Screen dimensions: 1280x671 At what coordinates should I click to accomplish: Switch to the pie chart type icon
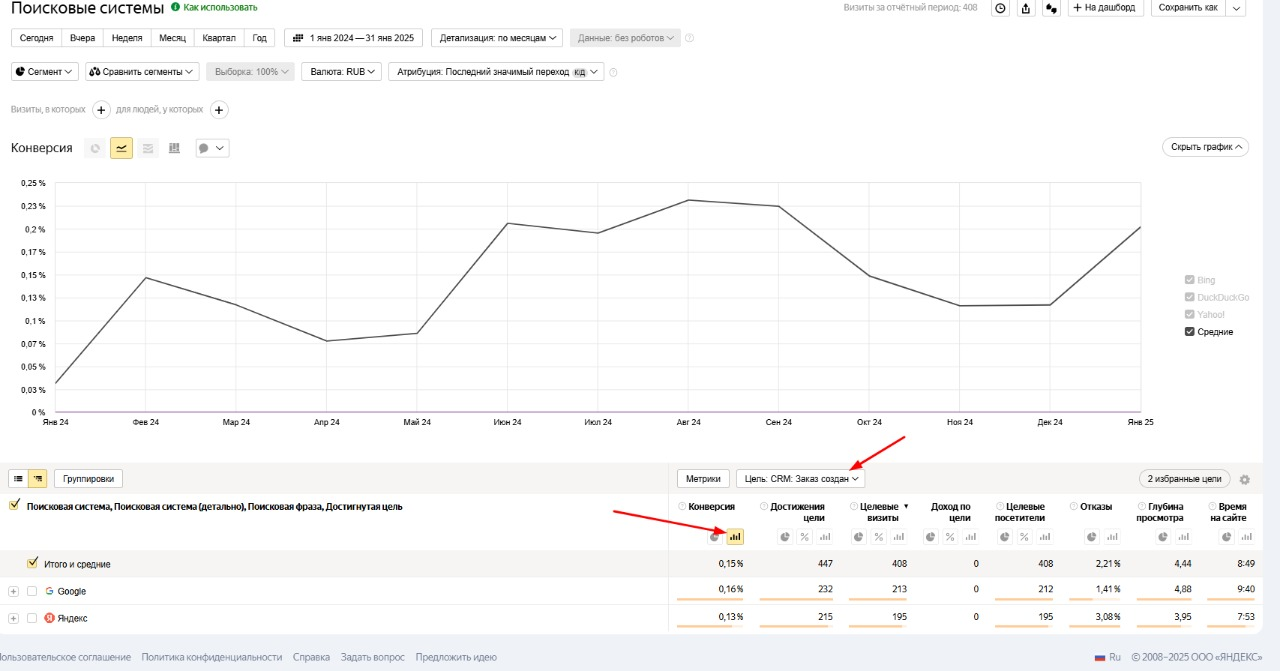tap(95, 148)
